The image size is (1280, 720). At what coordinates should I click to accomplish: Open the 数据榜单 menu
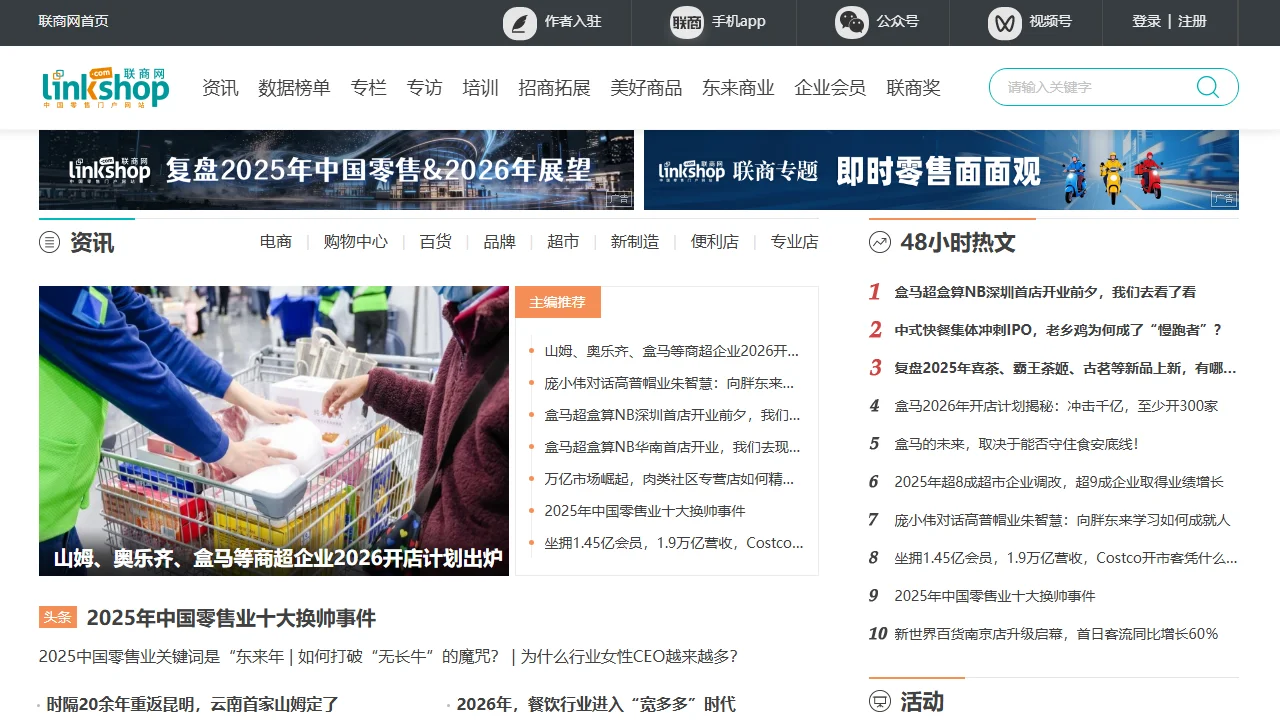(x=294, y=88)
